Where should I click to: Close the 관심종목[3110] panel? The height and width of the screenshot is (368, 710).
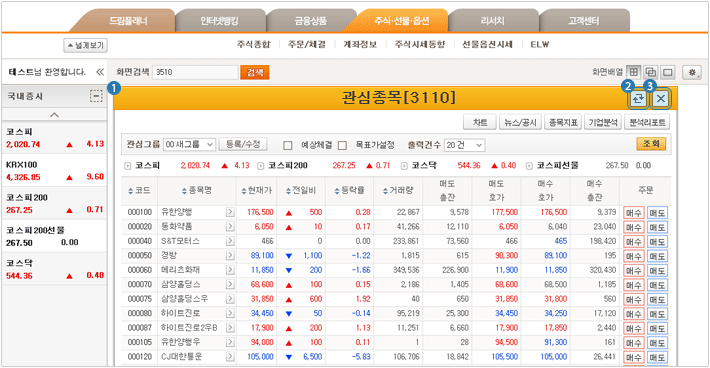pos(661,99)
